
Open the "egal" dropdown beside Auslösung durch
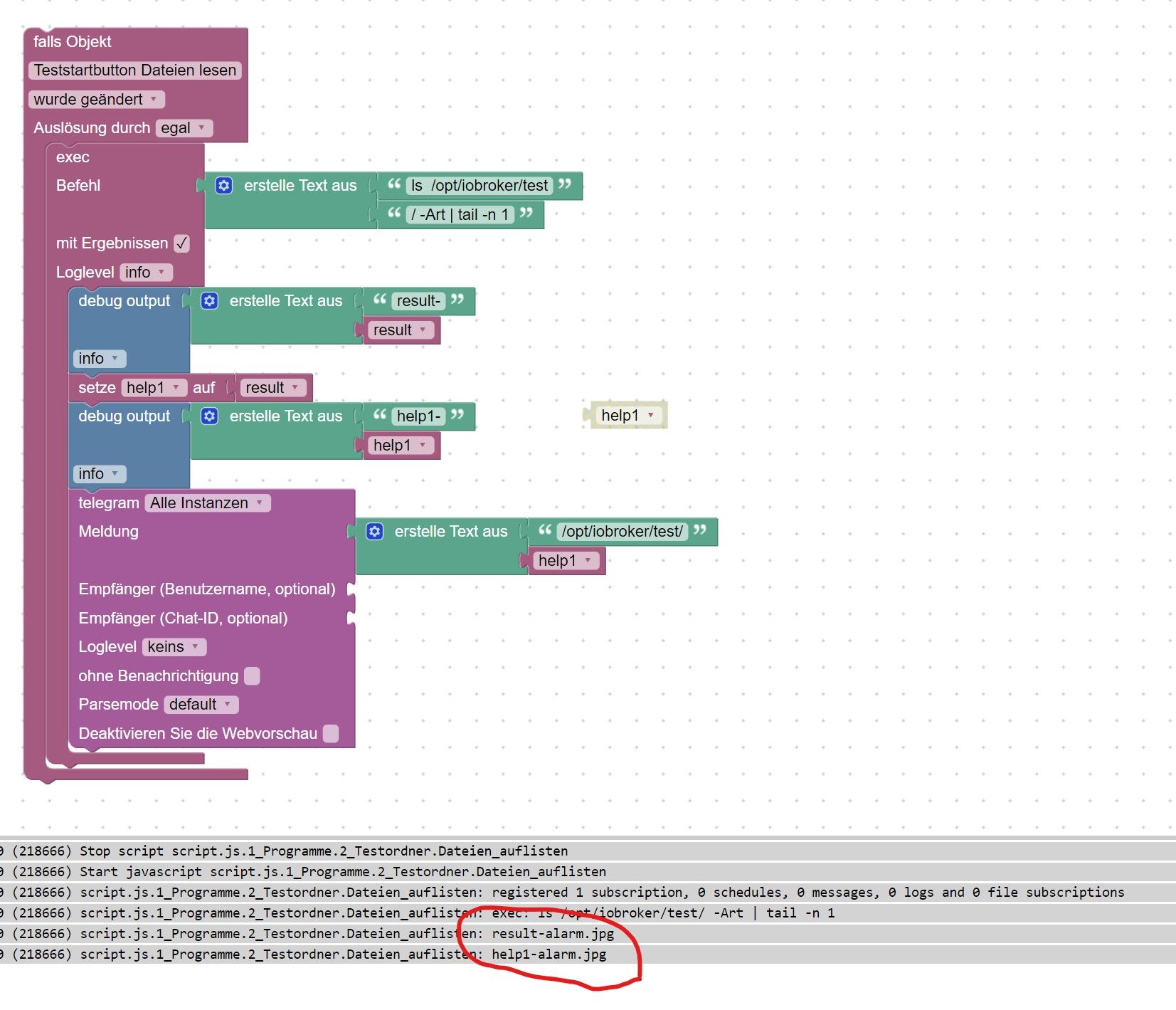tap(184, 128)
